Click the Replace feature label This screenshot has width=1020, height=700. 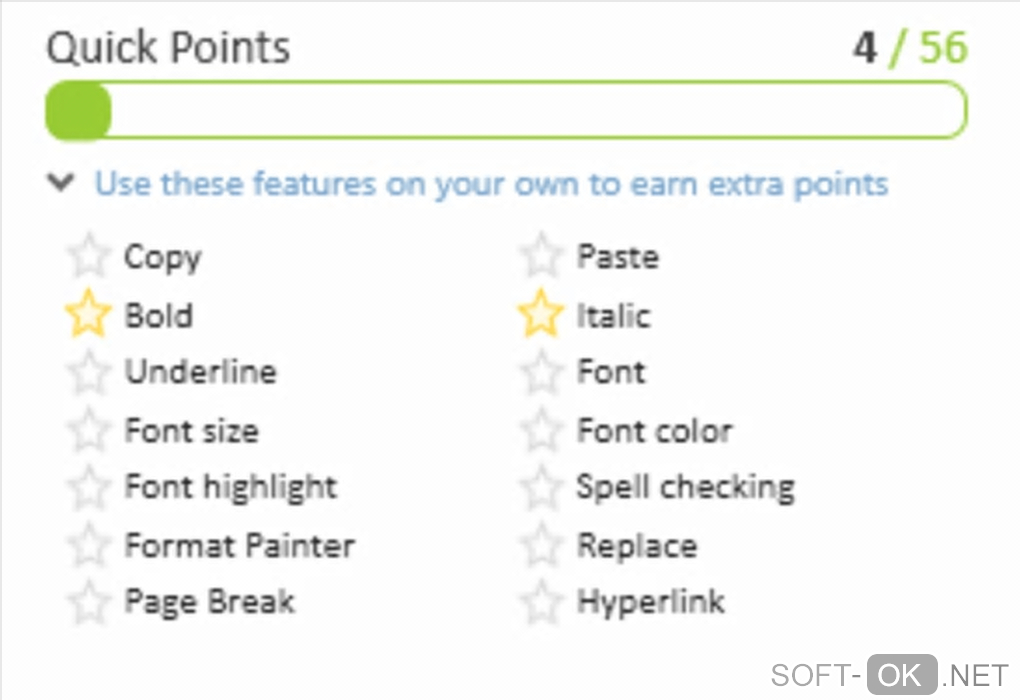click(x=636, y=546)
